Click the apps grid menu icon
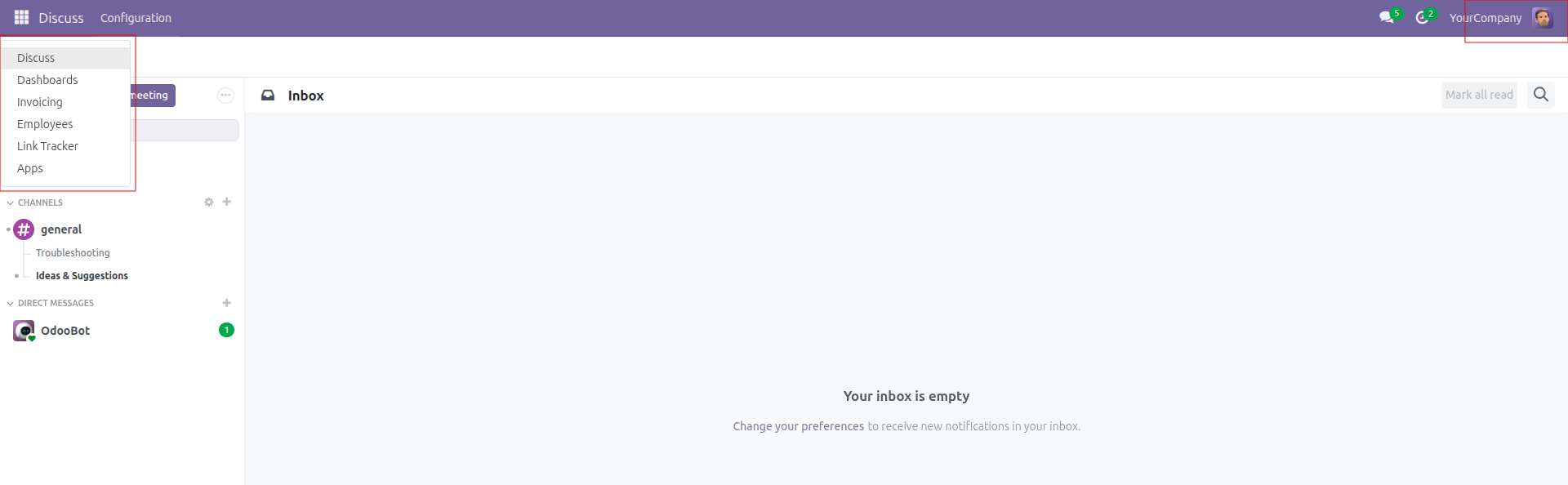 click(x=21, y=17)
